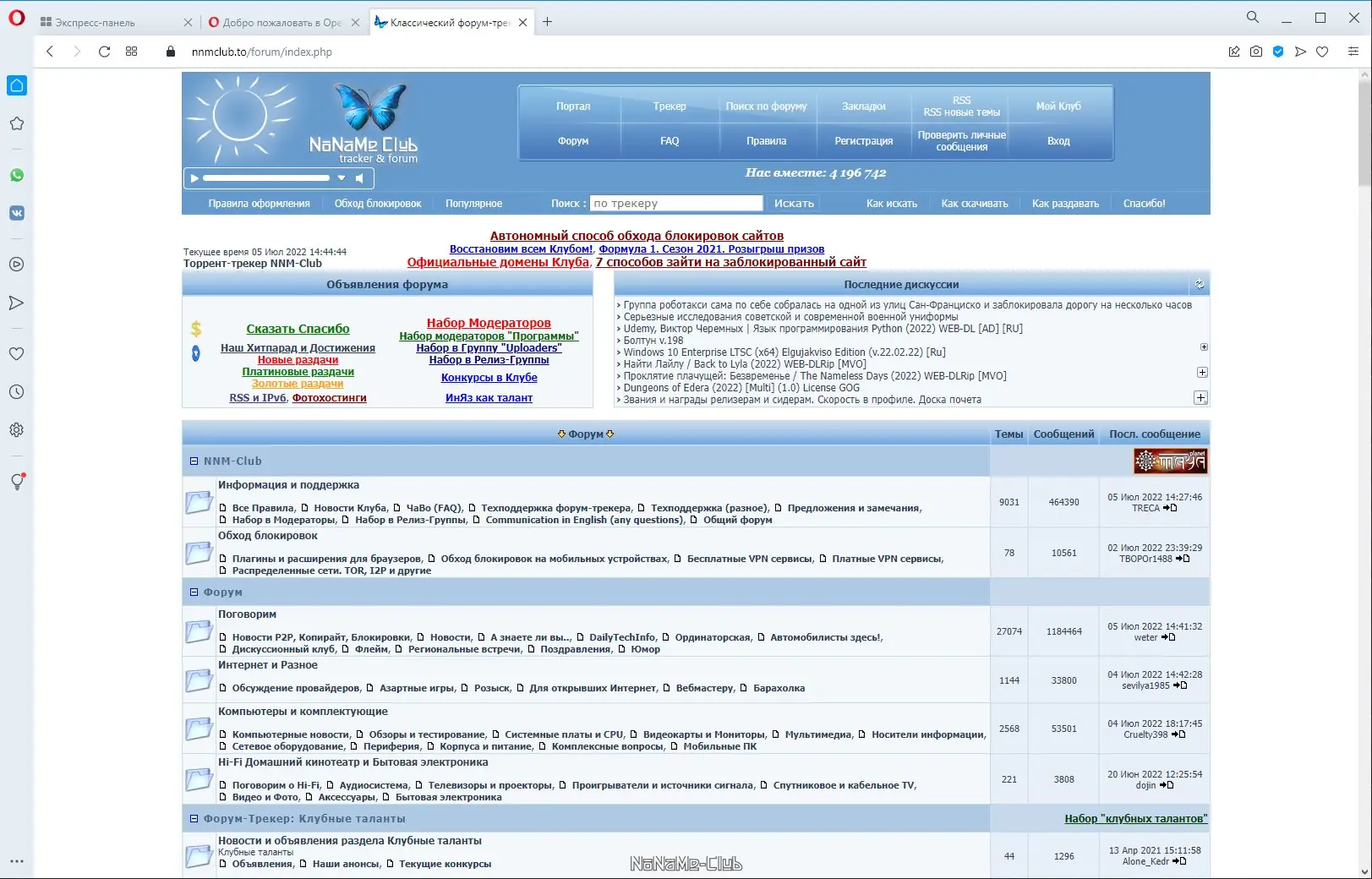Close the Классический форум-трекер tab

tap(523, 23)
